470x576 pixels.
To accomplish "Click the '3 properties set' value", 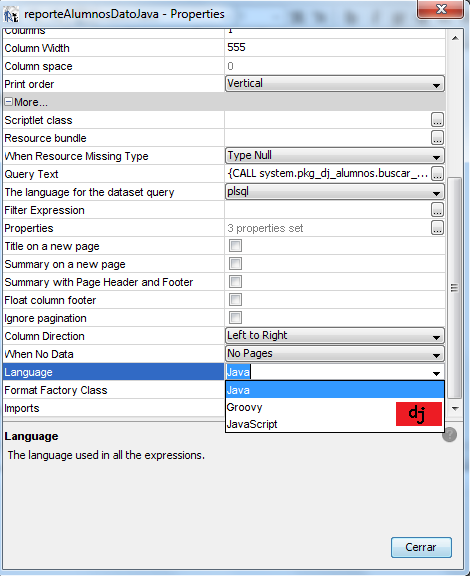I will [x=265, y=228].
